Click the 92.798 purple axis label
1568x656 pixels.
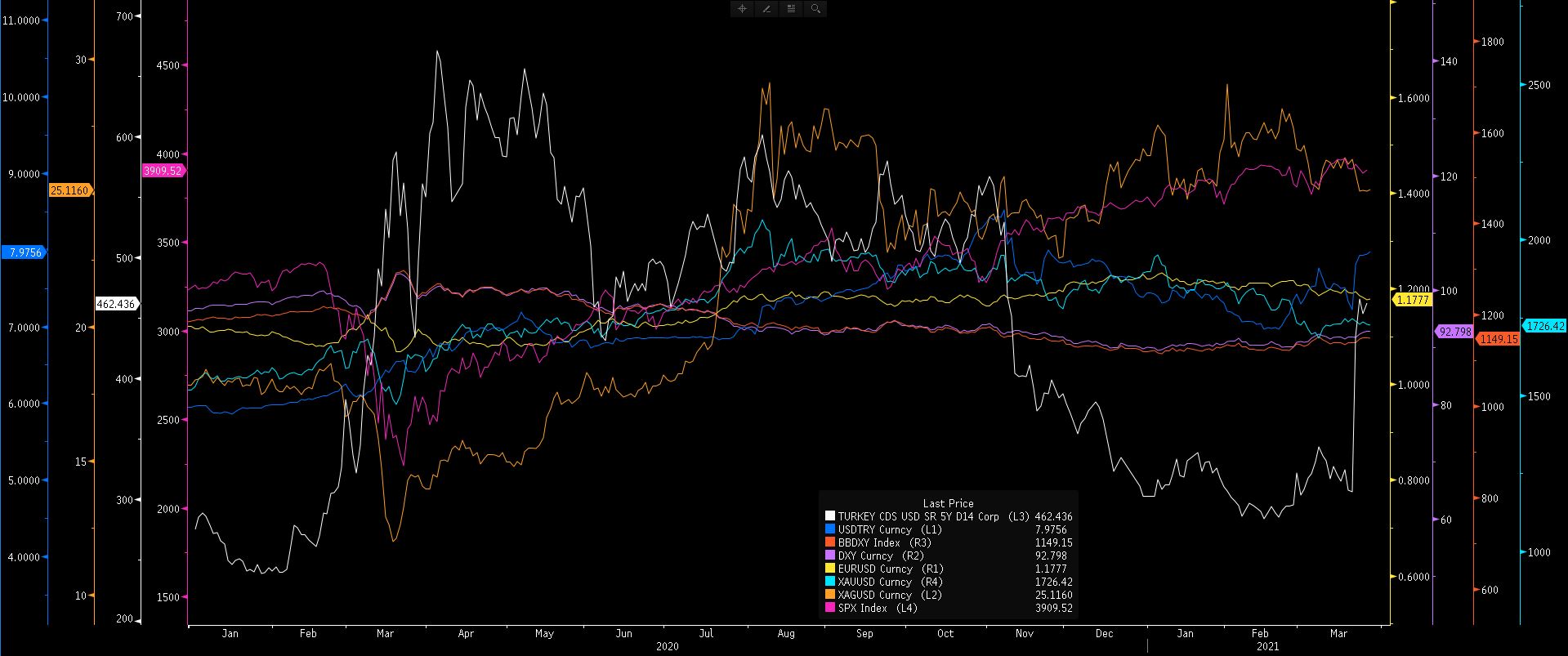pyautogui.click(x=1455, y=332)
